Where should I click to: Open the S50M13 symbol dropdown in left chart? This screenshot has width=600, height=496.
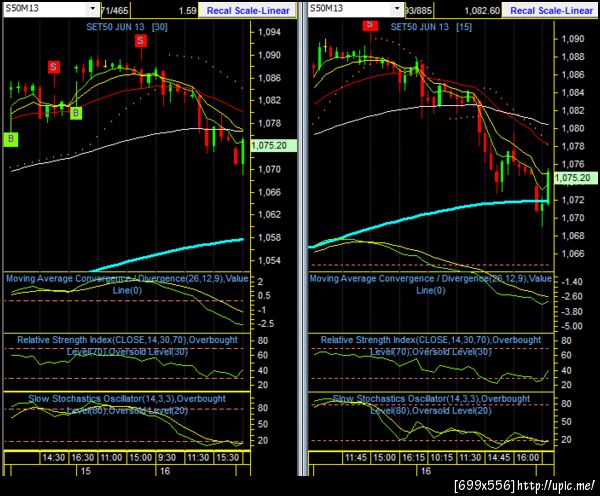click(x=93, y=8)
